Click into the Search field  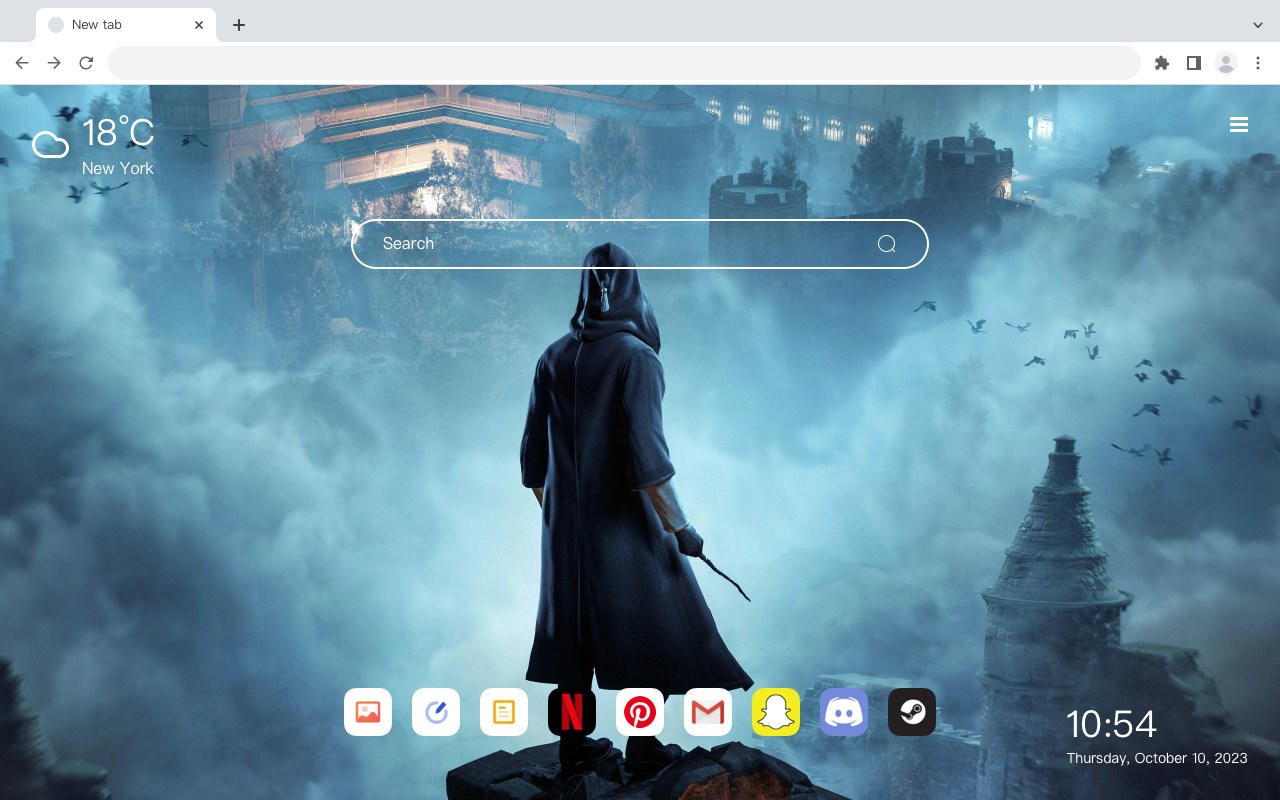pos(640,244)
